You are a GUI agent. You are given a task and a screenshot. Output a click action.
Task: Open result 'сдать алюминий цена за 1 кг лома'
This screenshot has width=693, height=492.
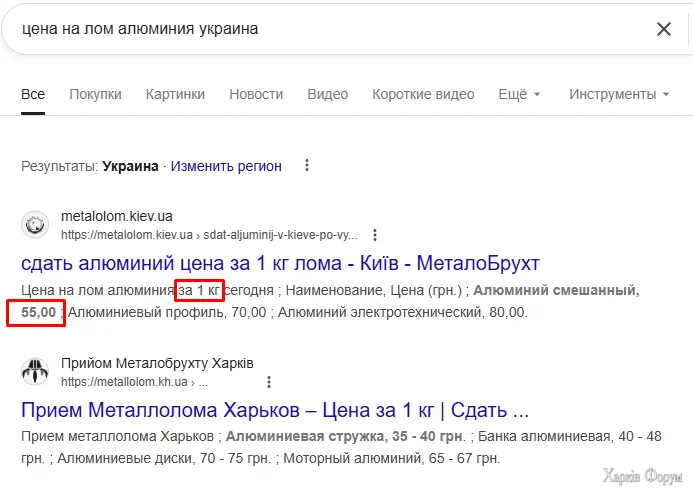tap(280, 264)
